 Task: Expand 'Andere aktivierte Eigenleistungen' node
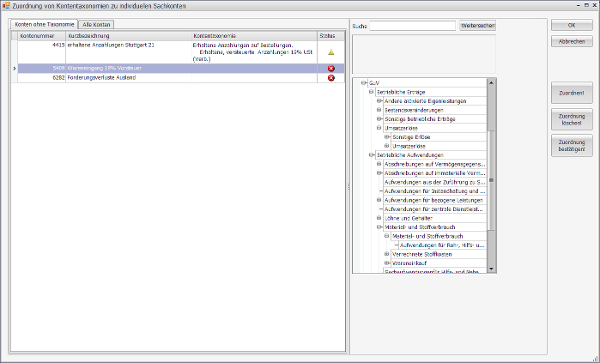pos(379,101)
